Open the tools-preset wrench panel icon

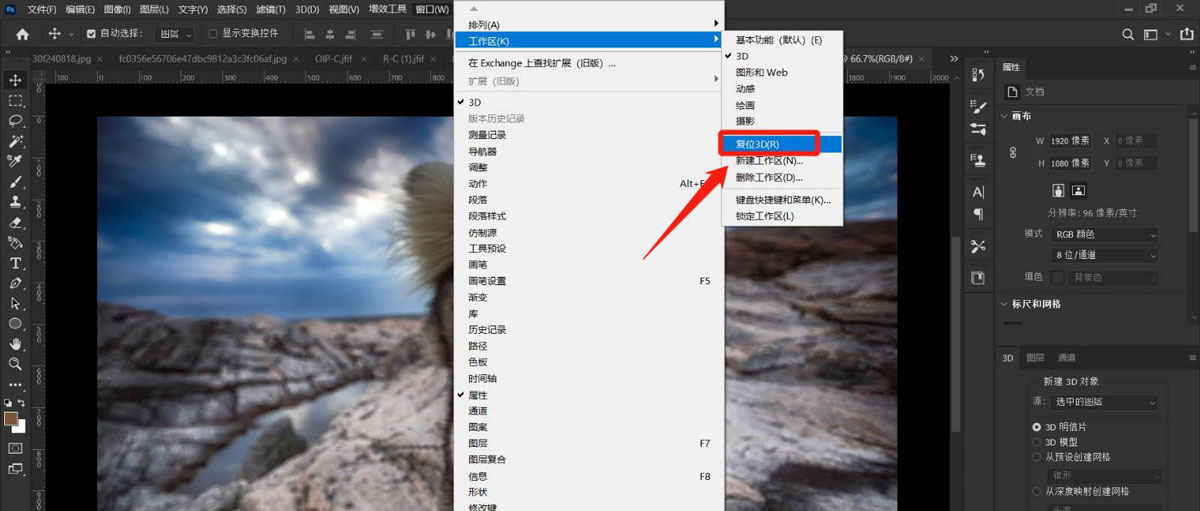click(978, 246)
